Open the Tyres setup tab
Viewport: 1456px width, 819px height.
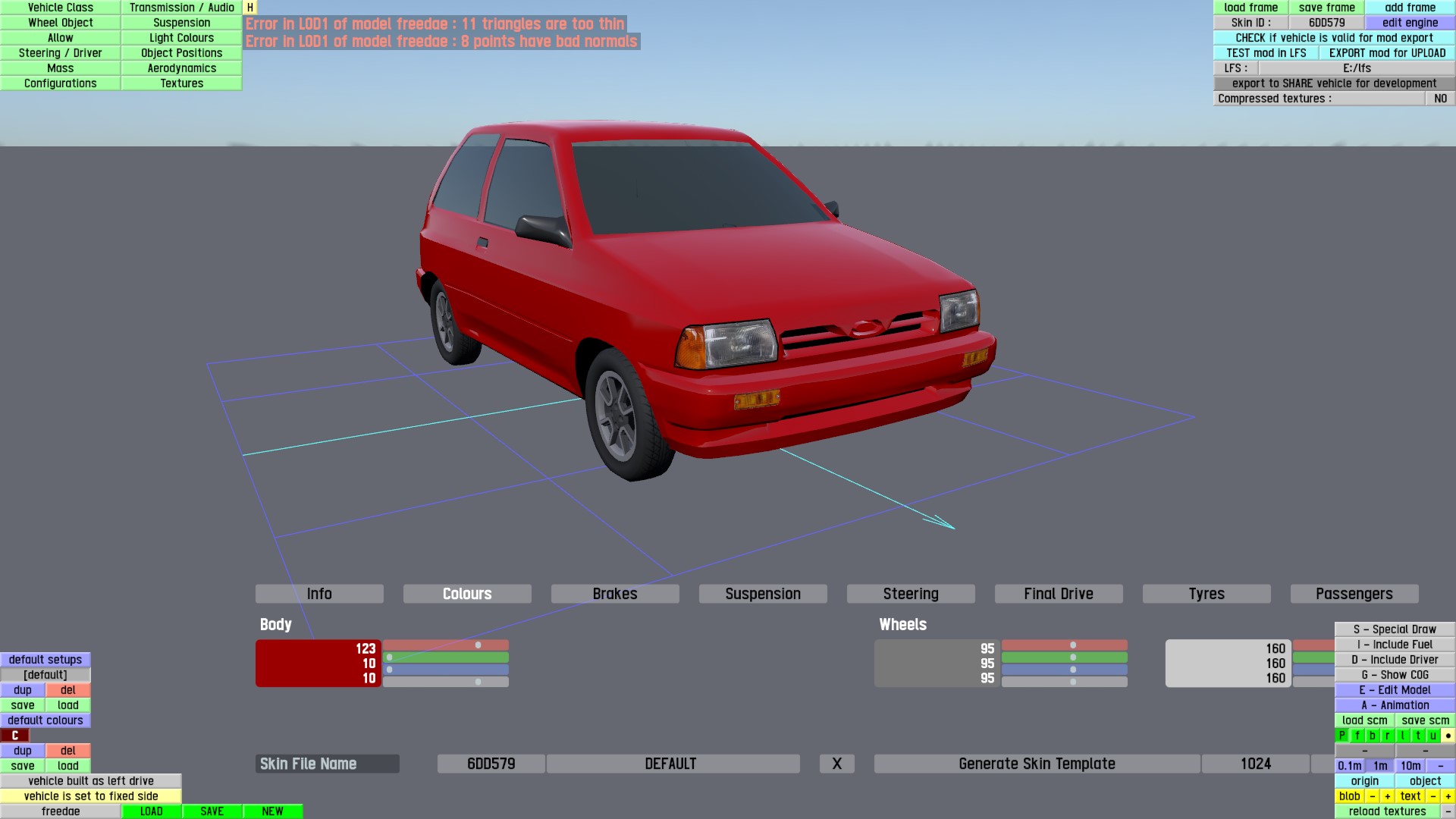1206,594
